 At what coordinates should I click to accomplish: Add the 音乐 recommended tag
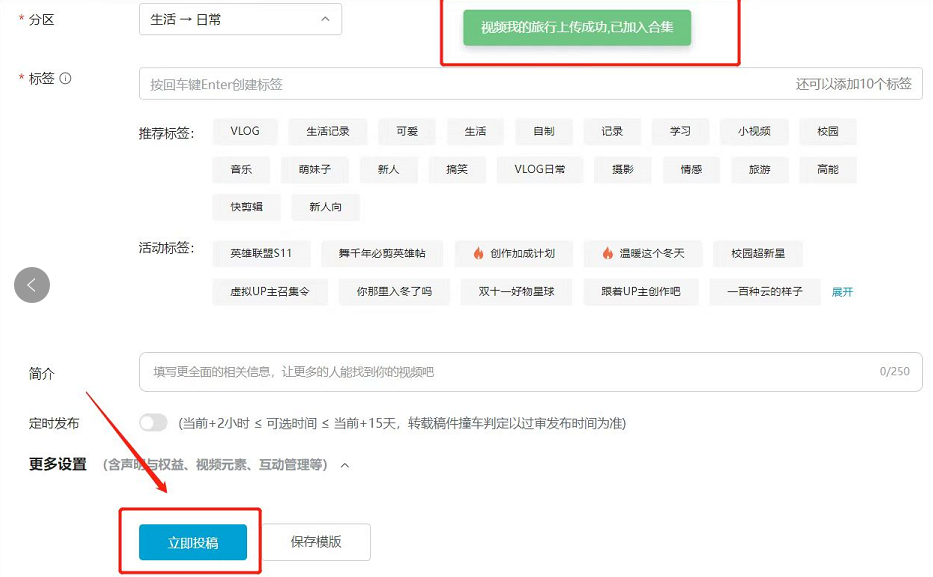point(240,169)
